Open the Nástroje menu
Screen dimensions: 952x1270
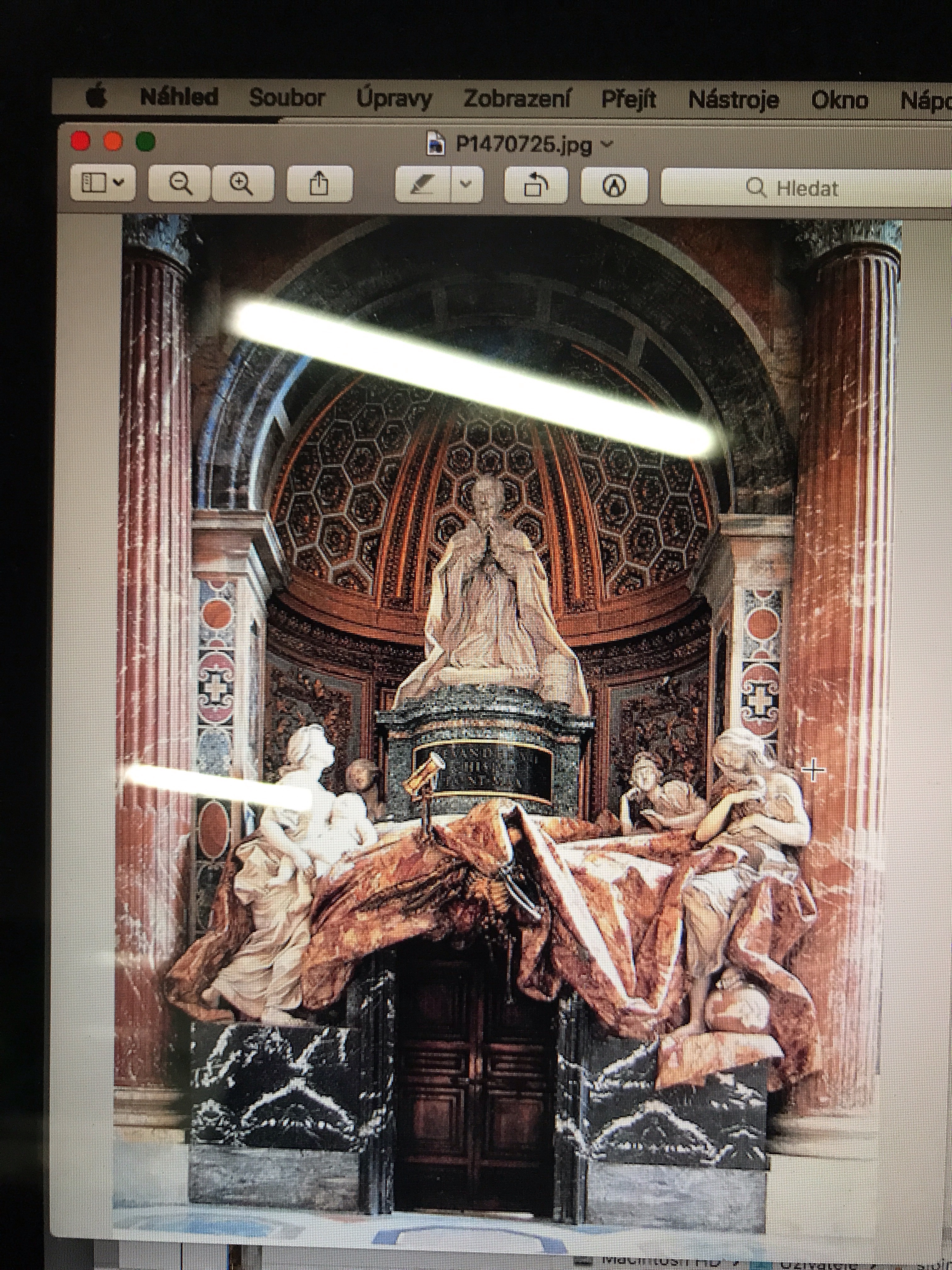click(734, 100)
